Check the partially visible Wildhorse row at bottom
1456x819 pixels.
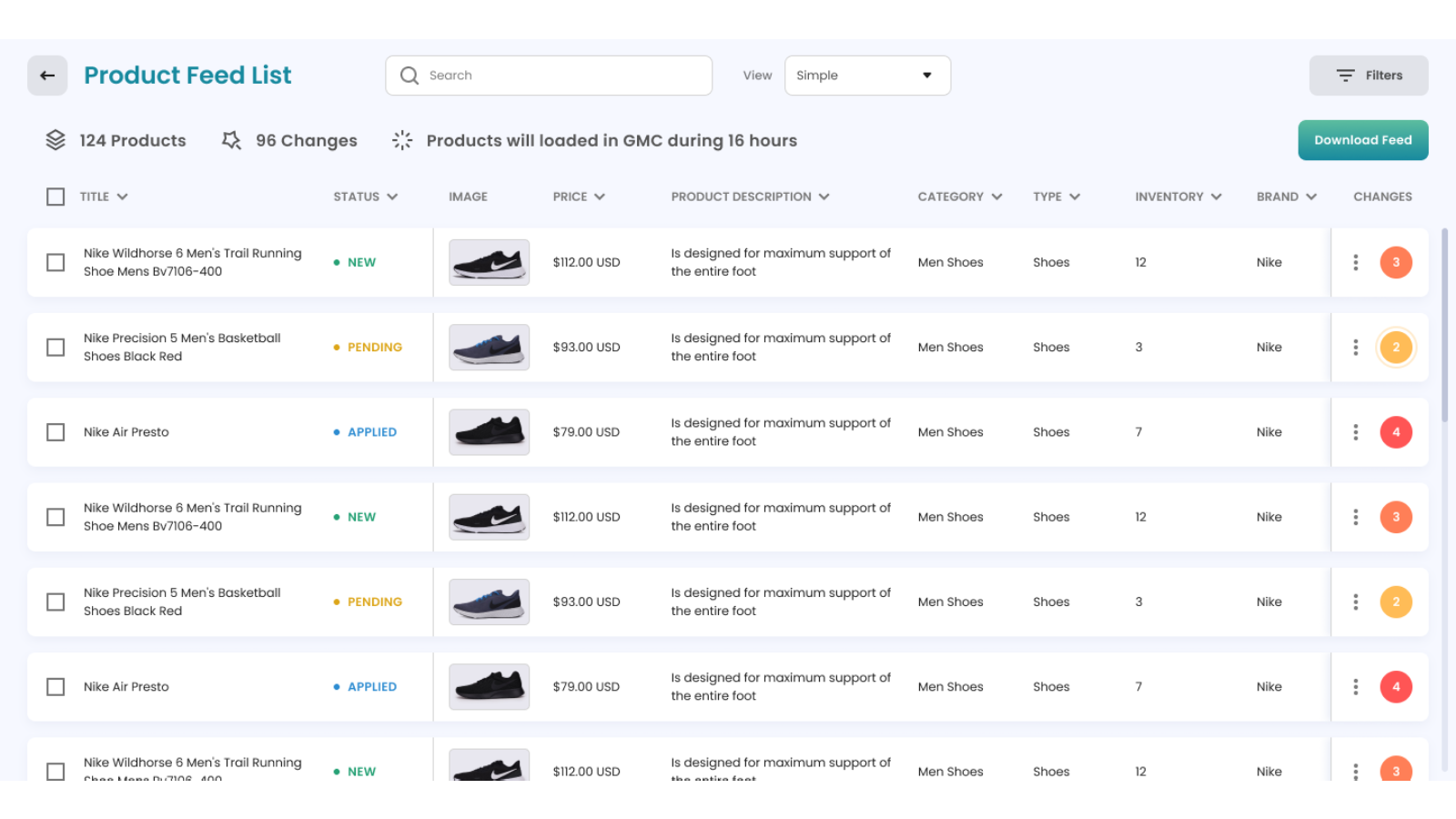(56, 771)
